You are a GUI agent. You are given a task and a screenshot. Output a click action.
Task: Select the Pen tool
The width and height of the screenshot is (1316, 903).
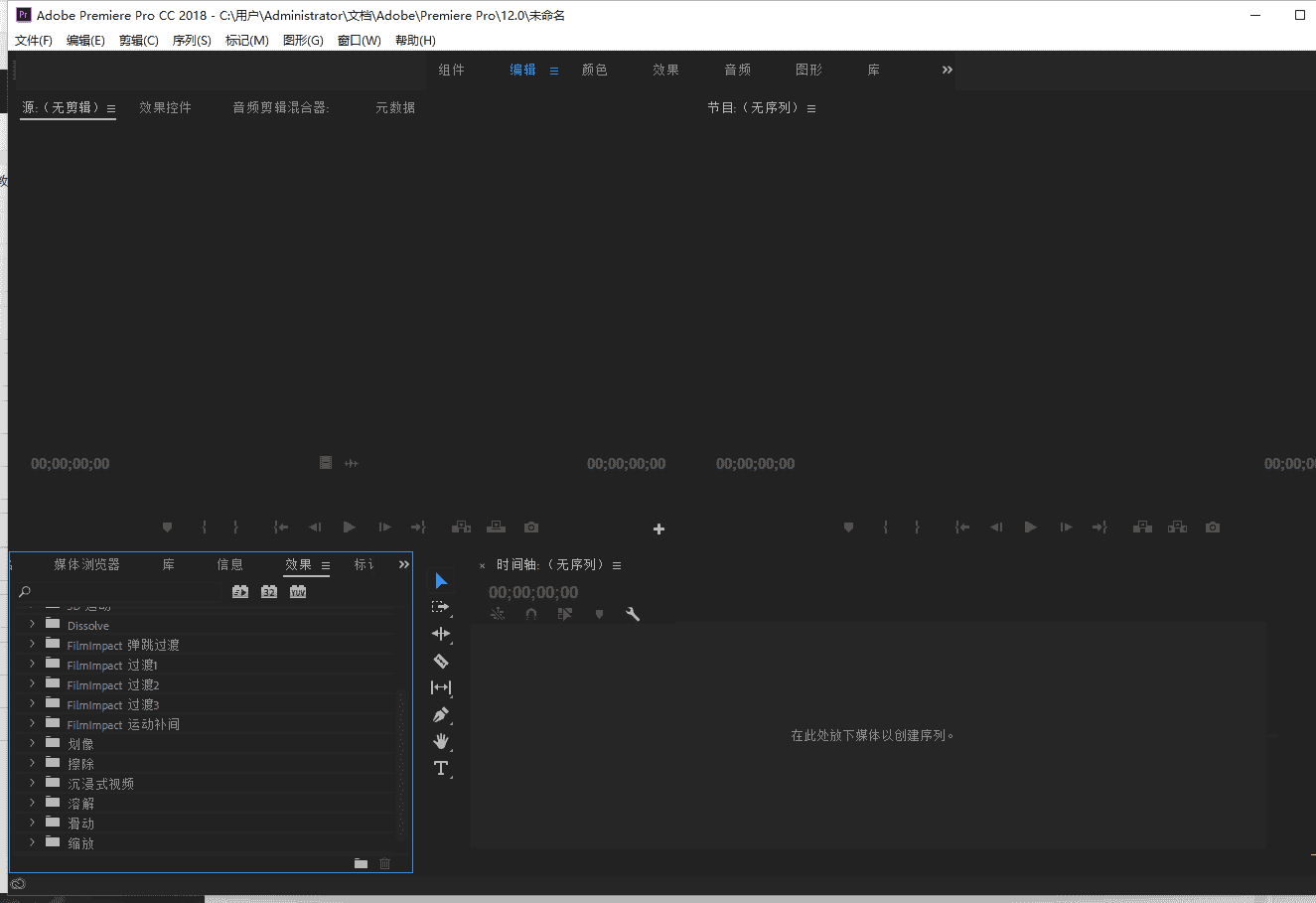coord(441,714)
